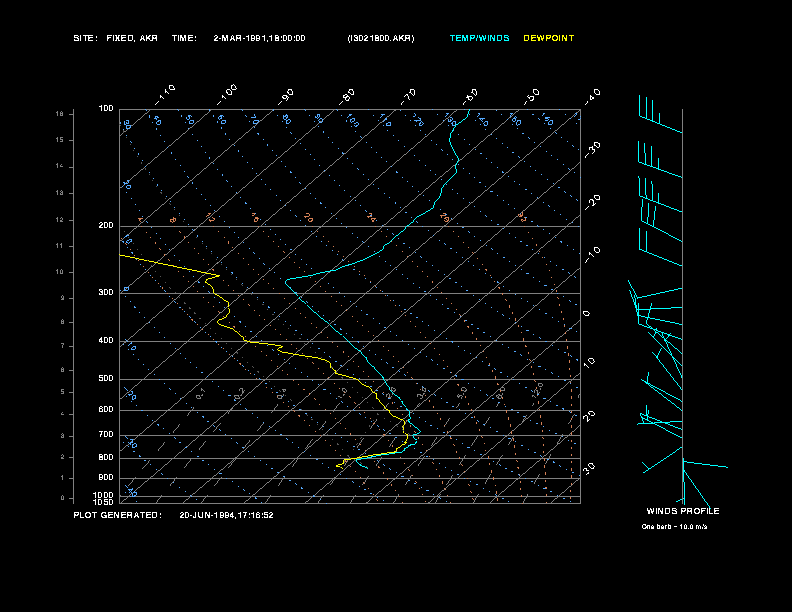Click the -100 isotherm label
This screenshot has width=792, height=612.
point(227,95)
